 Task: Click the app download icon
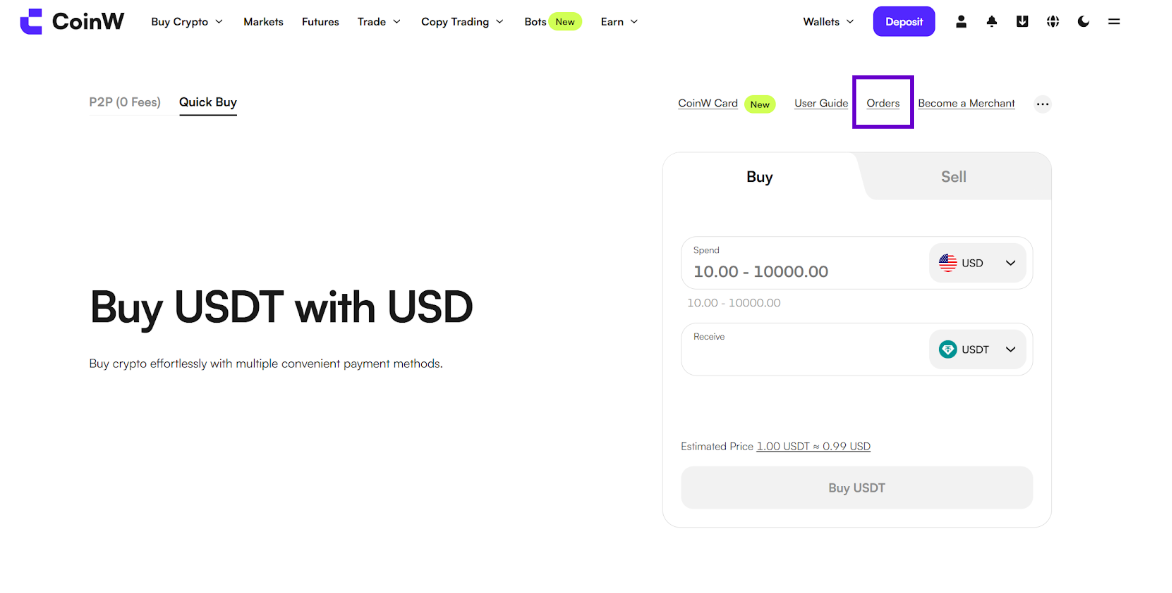click(x=1022, y=22)
